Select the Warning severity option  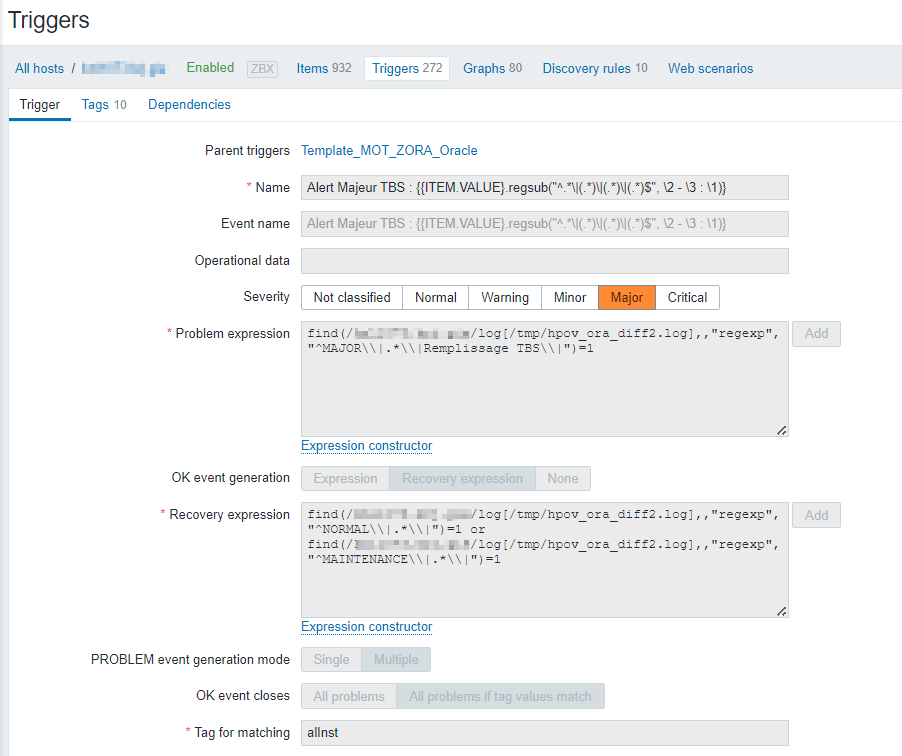505,297
